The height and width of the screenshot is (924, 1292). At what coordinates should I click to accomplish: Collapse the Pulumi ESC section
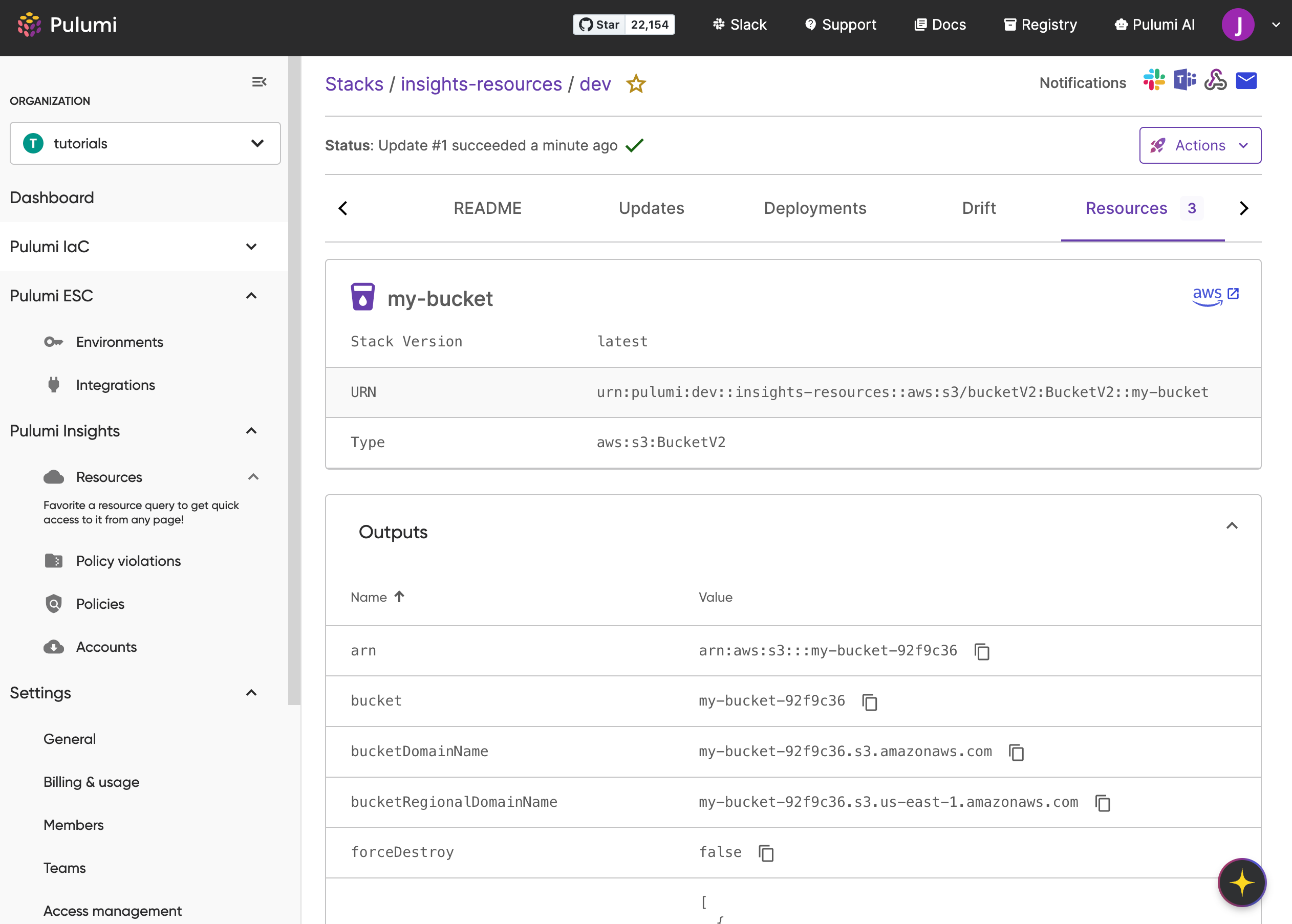tap(251, 296)
